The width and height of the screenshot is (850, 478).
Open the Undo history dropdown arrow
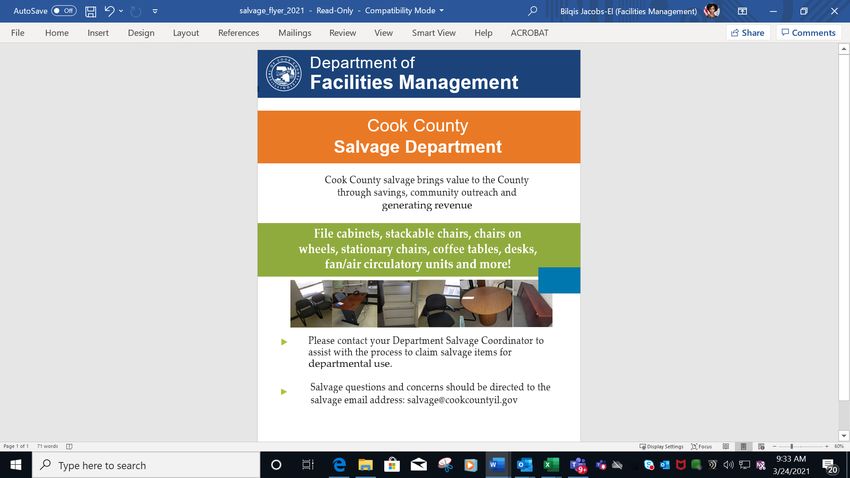tap(121, 11)
